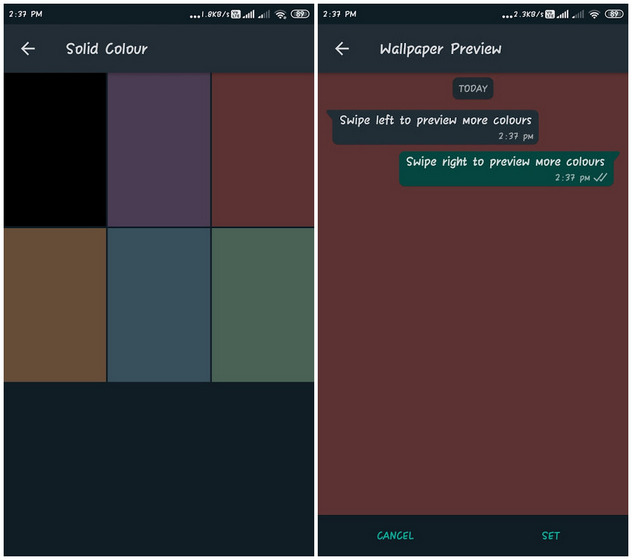Select the brown colour swatch
The height and width of the screenshot is (560, 632).
(x=55, y=305)
